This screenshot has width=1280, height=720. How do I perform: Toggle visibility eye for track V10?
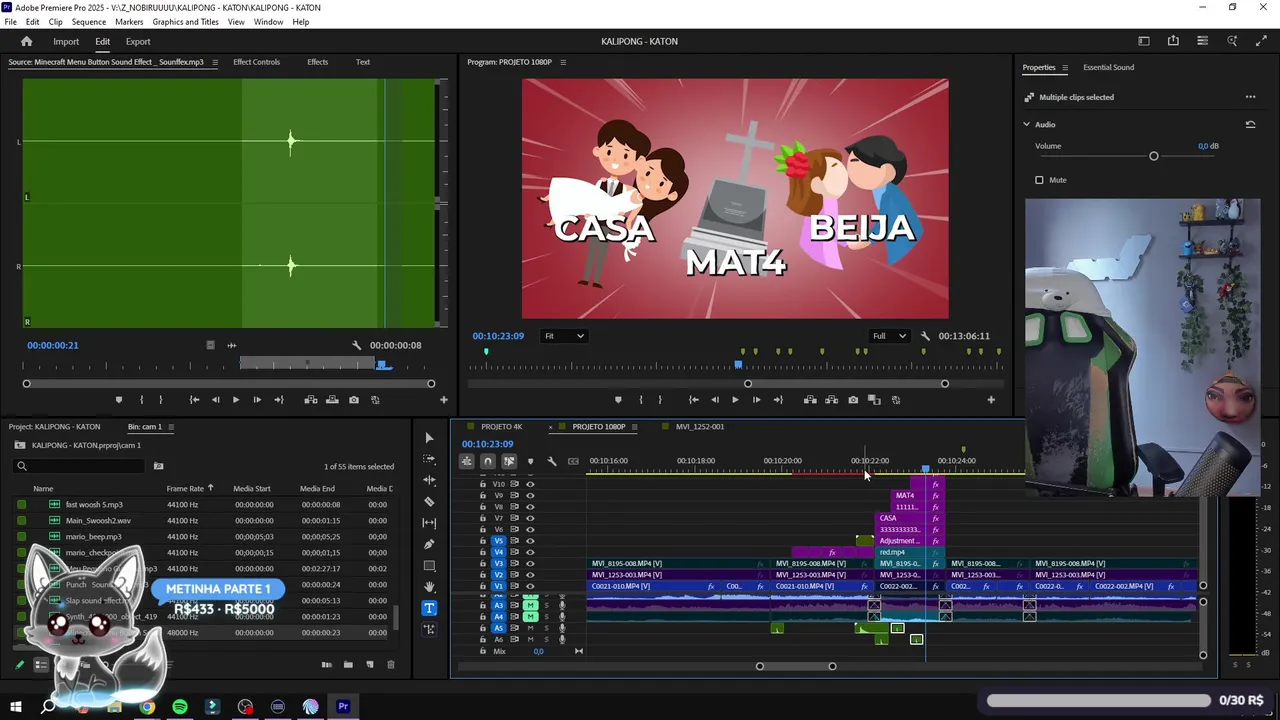point(530,484)
